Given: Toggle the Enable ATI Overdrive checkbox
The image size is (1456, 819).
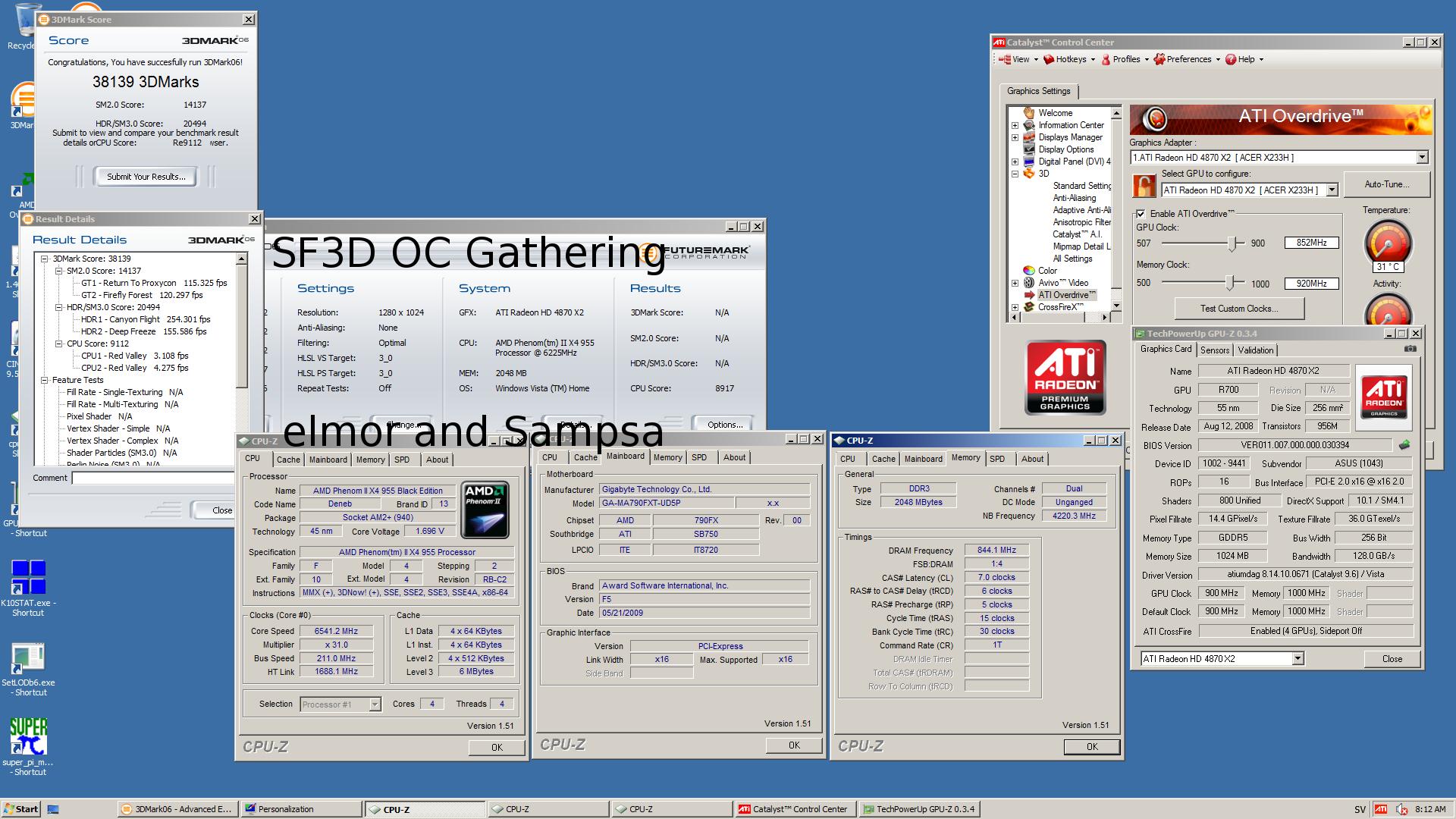Looking at the screenshot, I should click(1141, 214).
